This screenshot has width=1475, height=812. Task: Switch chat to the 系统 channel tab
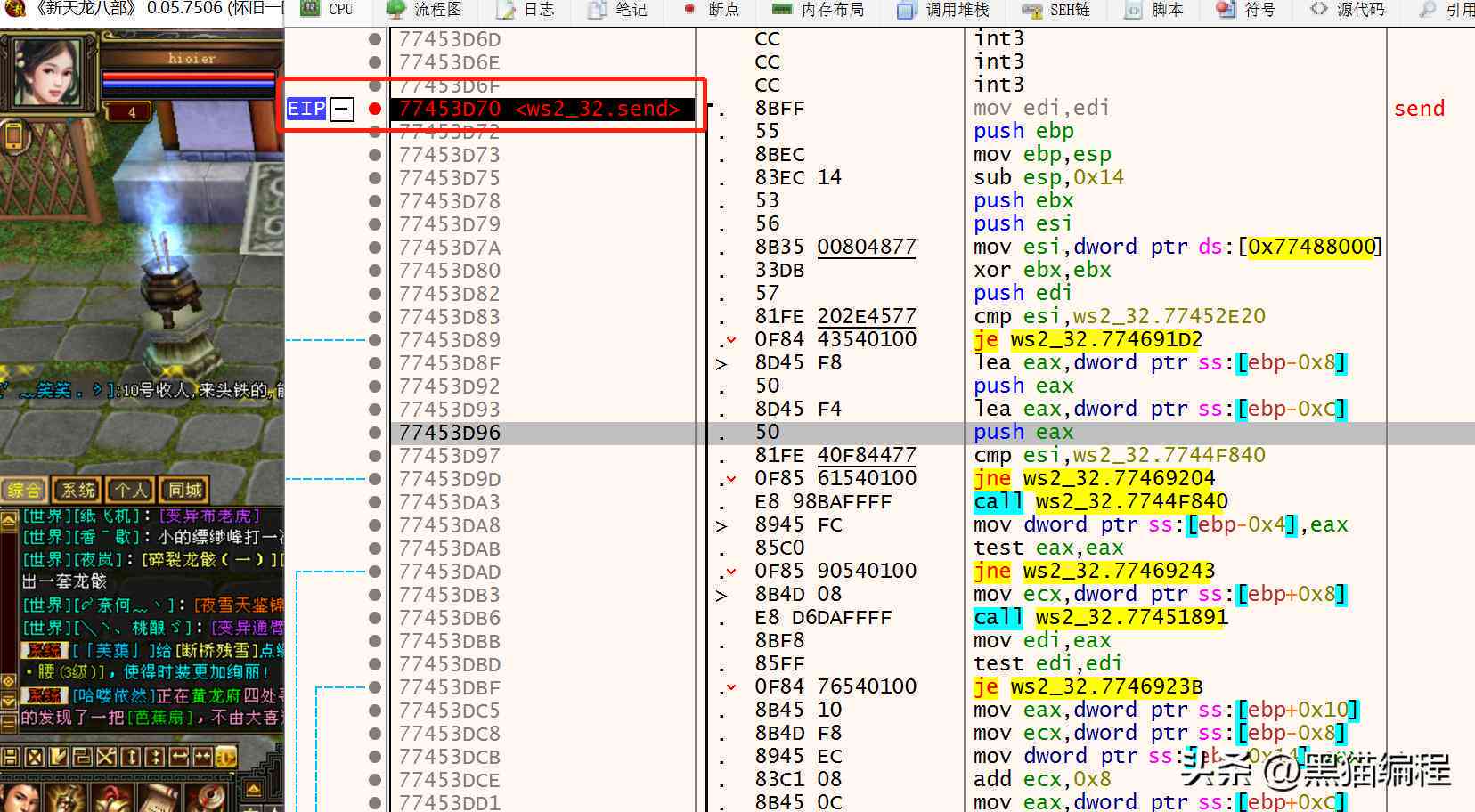click(77, 490)
